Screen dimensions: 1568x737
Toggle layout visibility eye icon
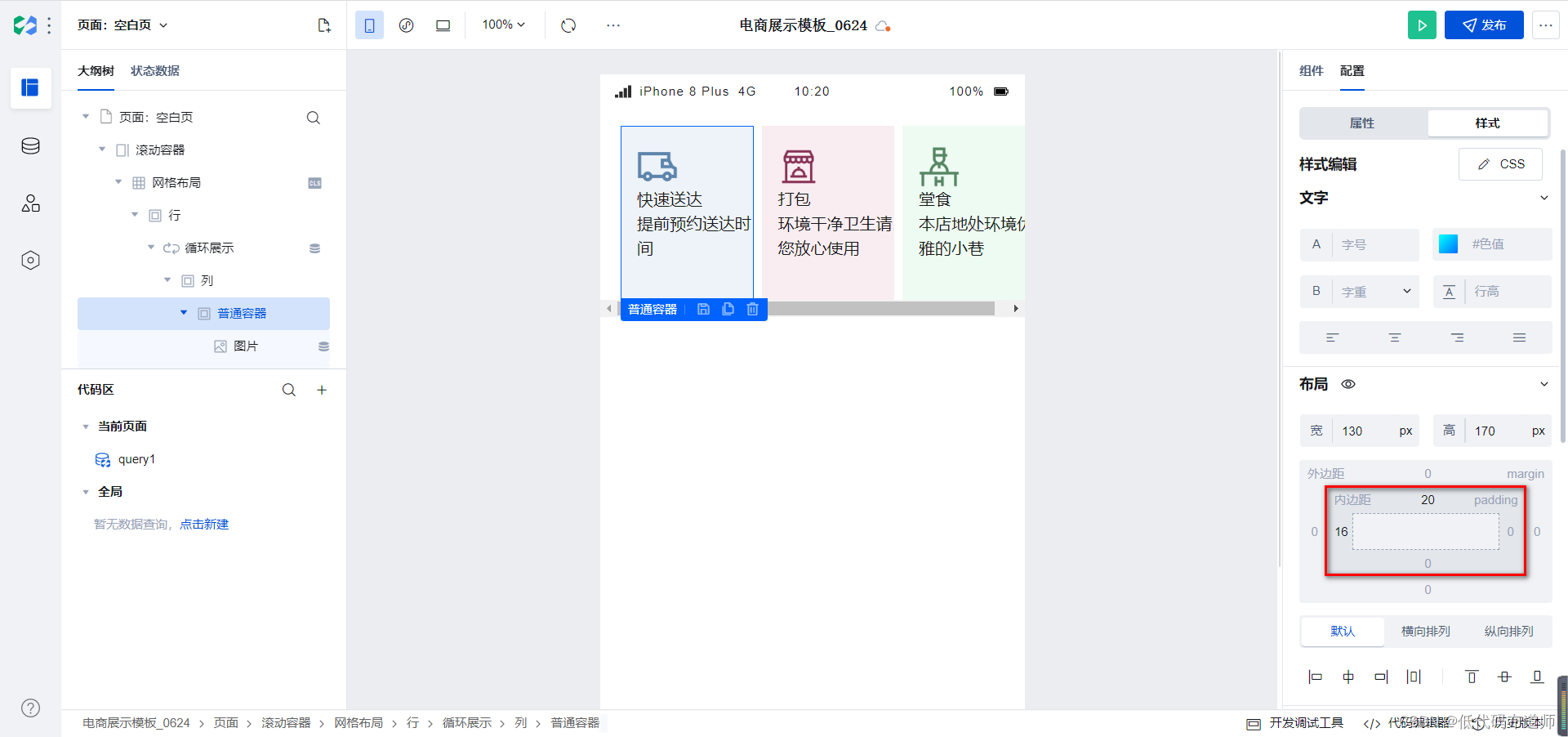1348,384
